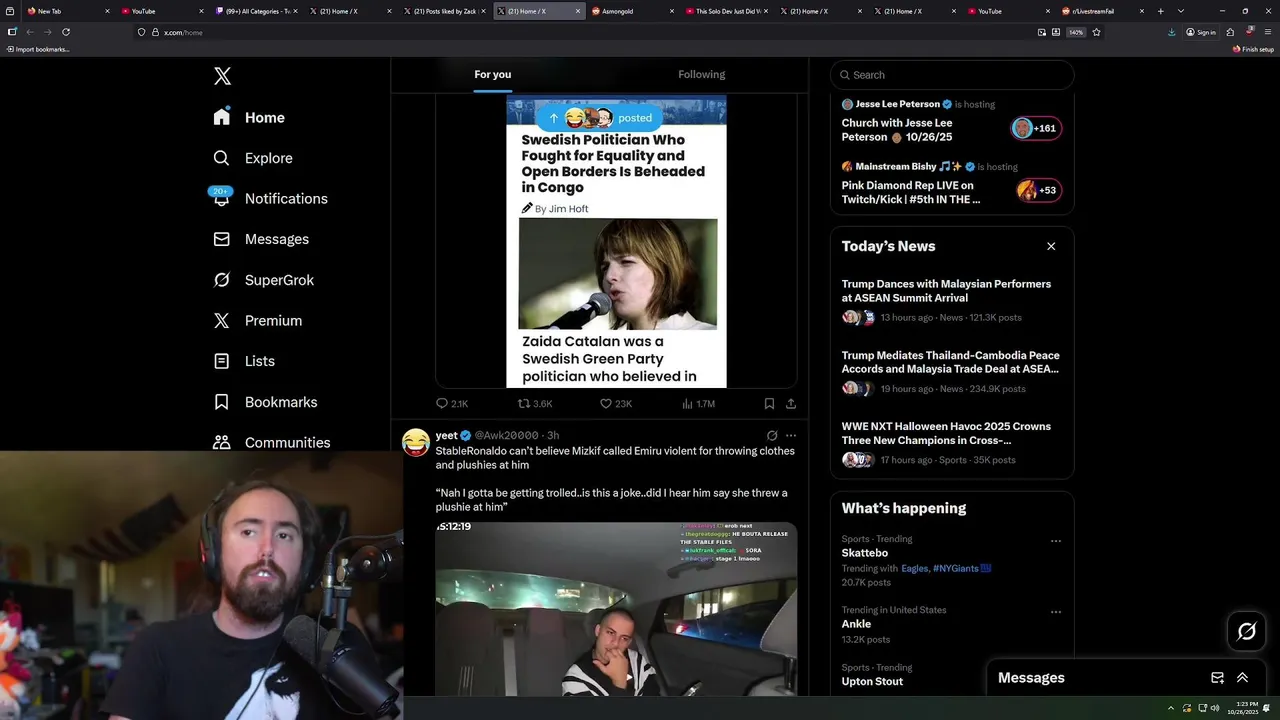Open Communities in the sidebar
Viewport: 1280px width, 720px height.
[x=271, y=442]
